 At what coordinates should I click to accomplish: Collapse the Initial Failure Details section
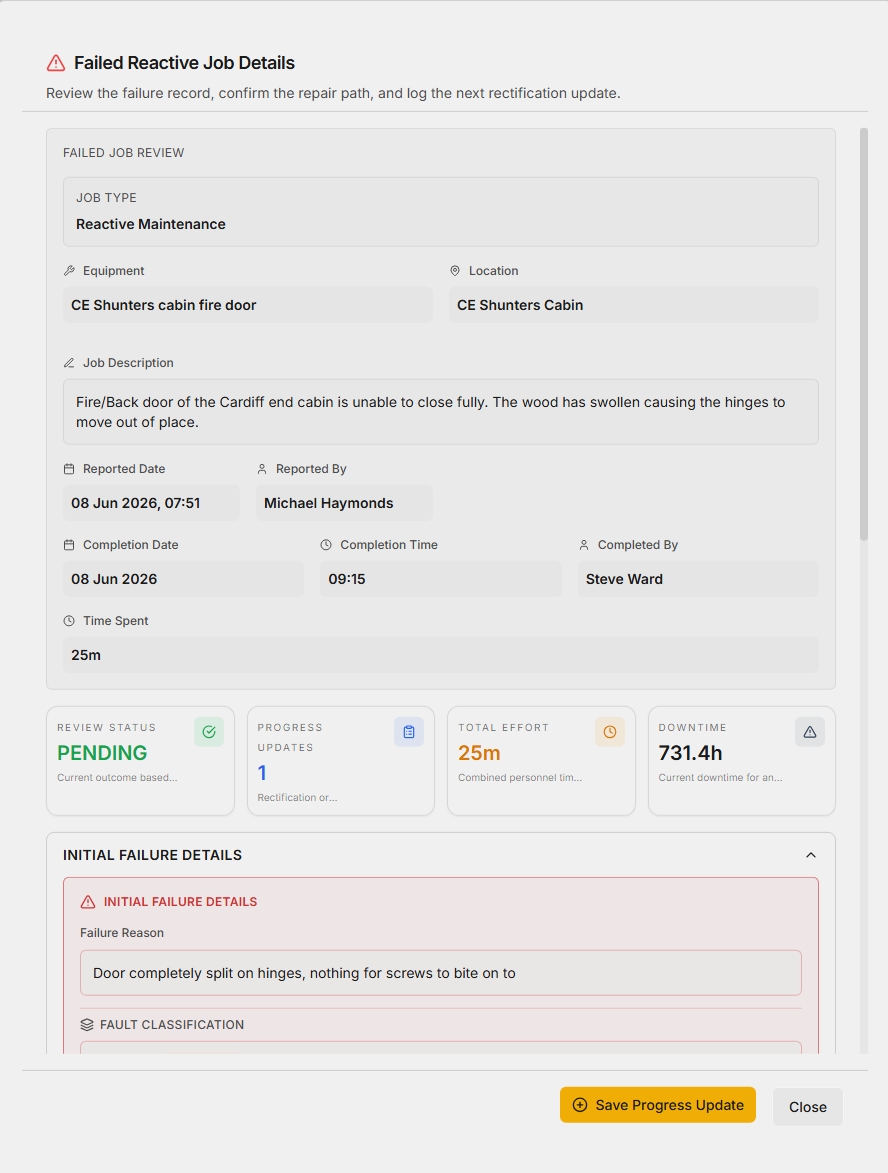click(x=811, y=855)
